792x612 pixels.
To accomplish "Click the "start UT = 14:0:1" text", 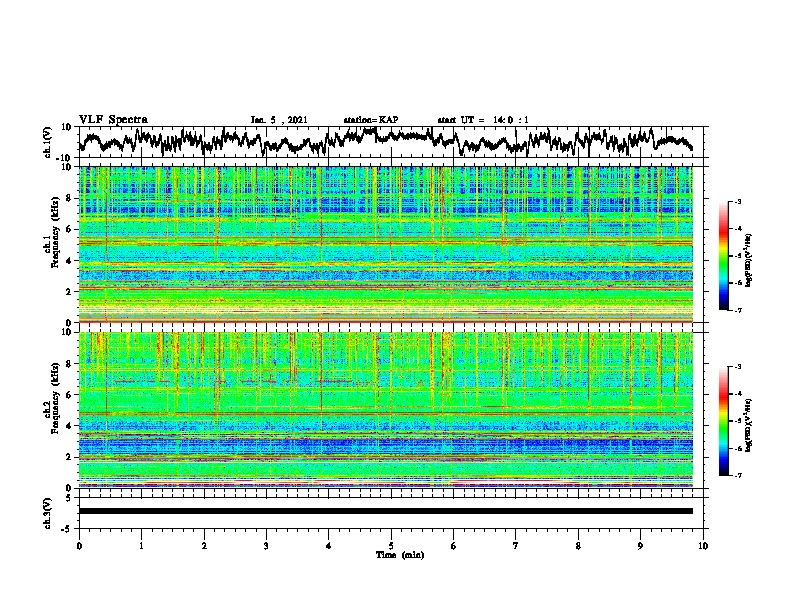I will 483,120.
